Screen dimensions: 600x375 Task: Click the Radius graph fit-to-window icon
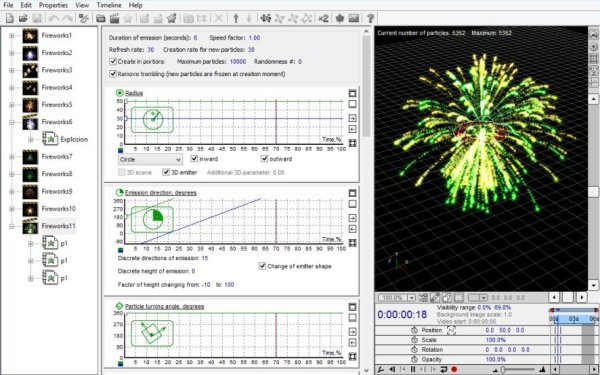point(352,143)
